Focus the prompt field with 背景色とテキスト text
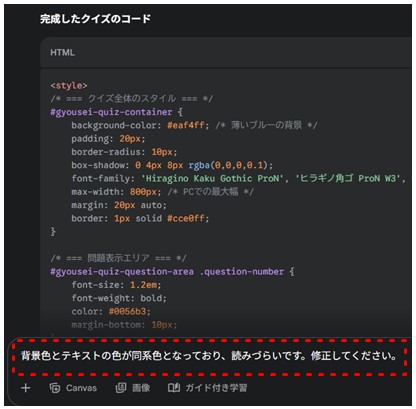The width and height of the screenshot is (416, 409). [x=209, y=356]
